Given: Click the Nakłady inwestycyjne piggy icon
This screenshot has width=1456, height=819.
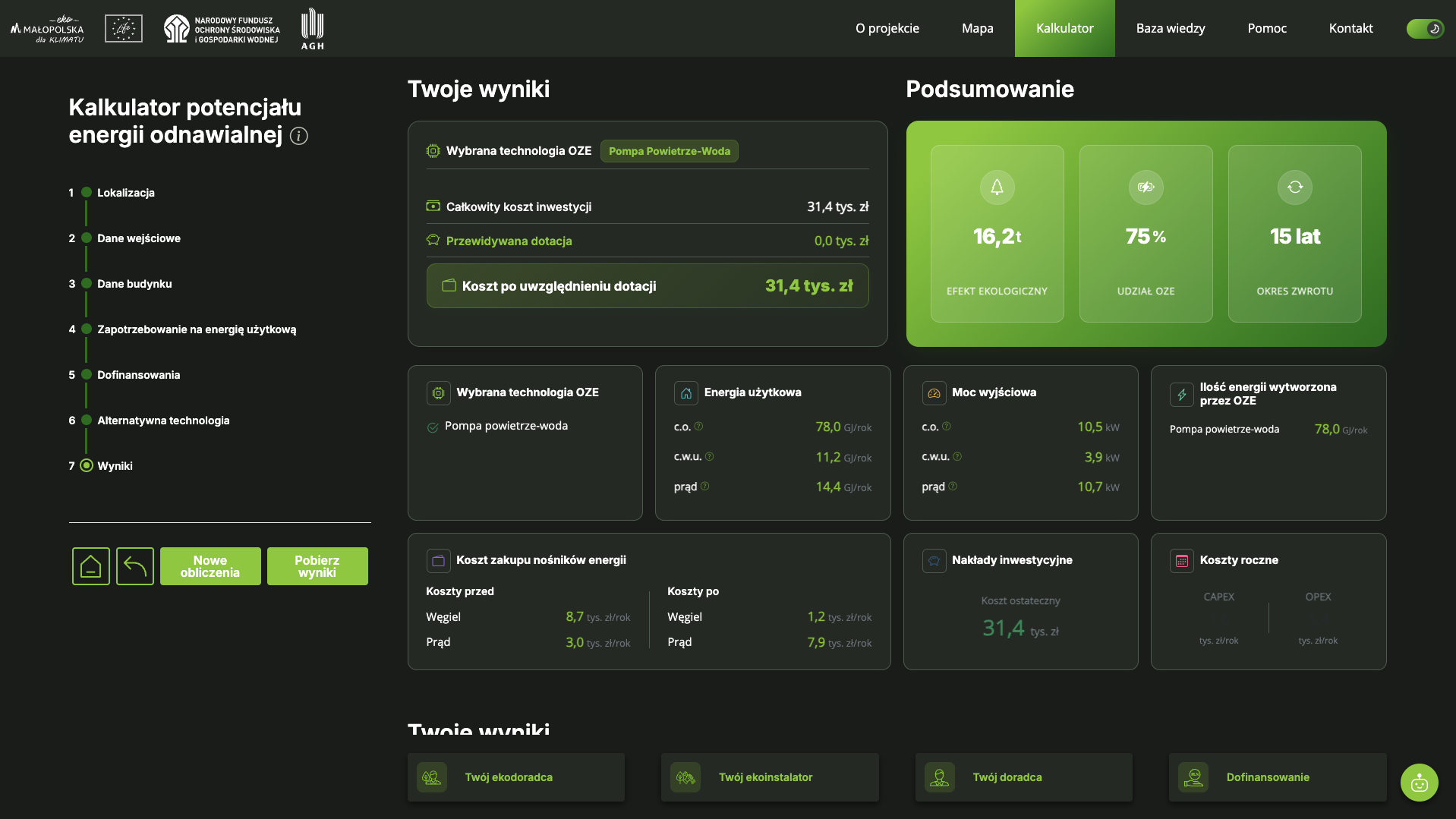Looking at the screenshot, I should coord(934,561).
